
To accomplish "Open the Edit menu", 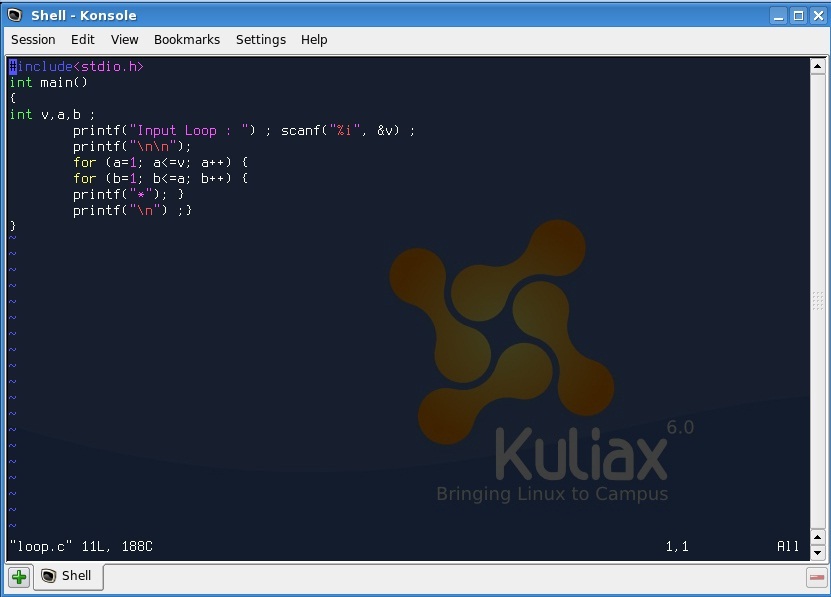I will point(83,40).
